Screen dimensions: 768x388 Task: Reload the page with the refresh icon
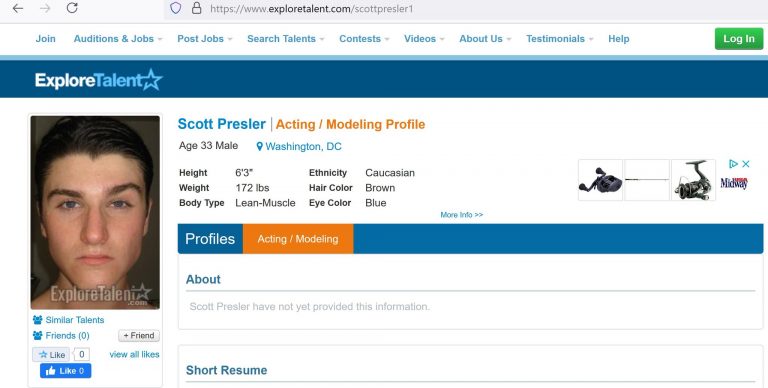tap(72, 8)
